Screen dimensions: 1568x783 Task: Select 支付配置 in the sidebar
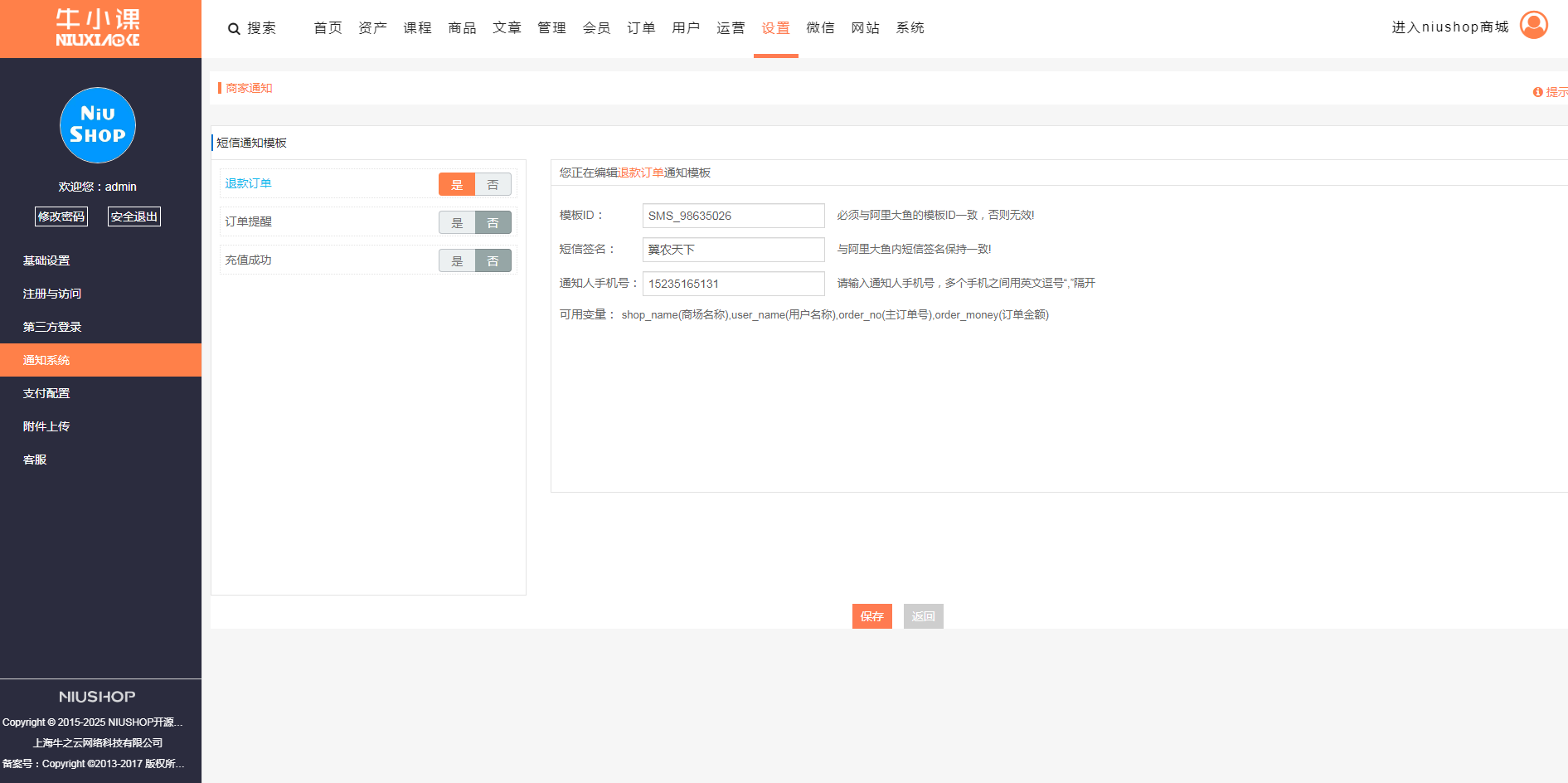click(46, 393)
